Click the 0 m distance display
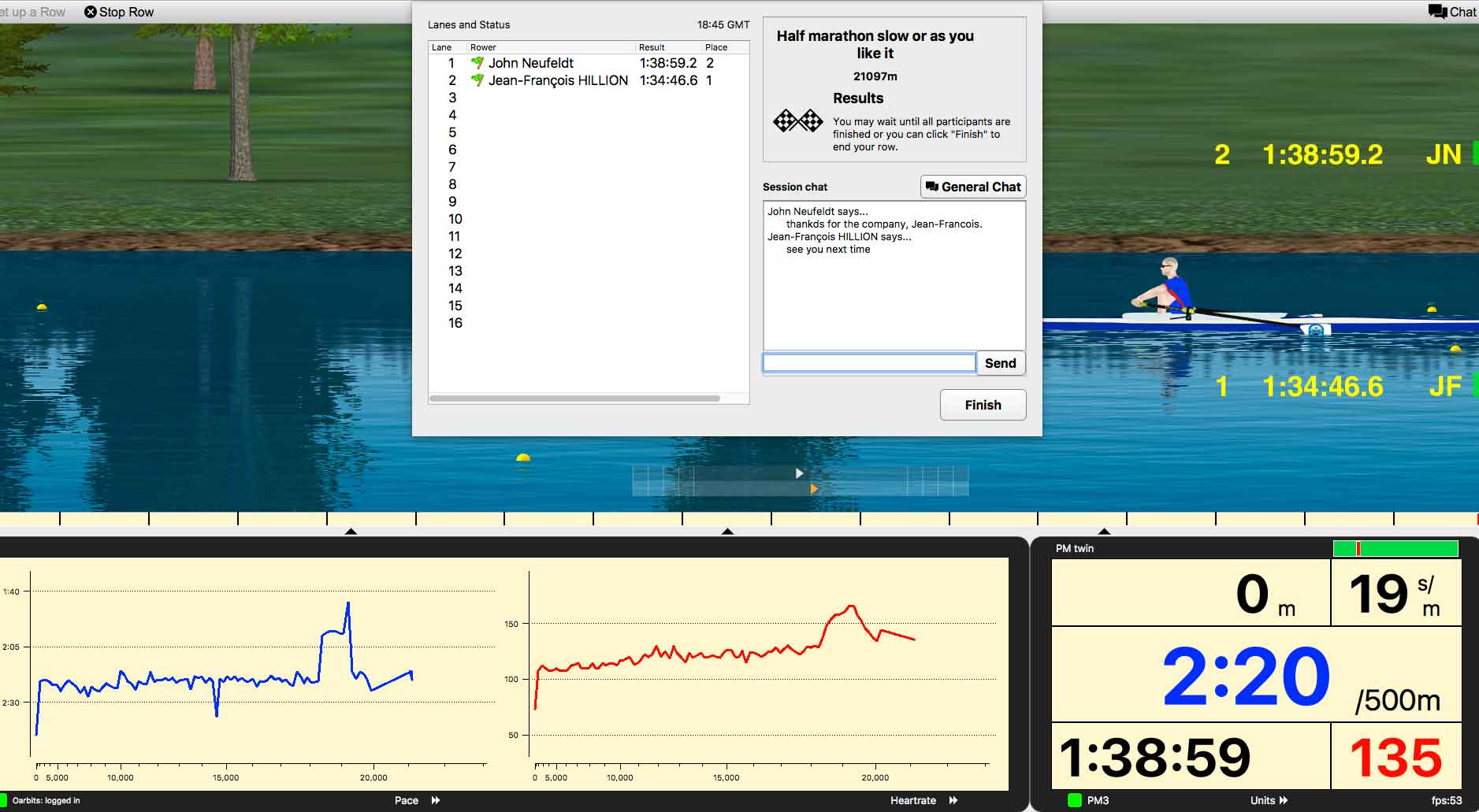1479x812 pixels. pos(1191,593)
